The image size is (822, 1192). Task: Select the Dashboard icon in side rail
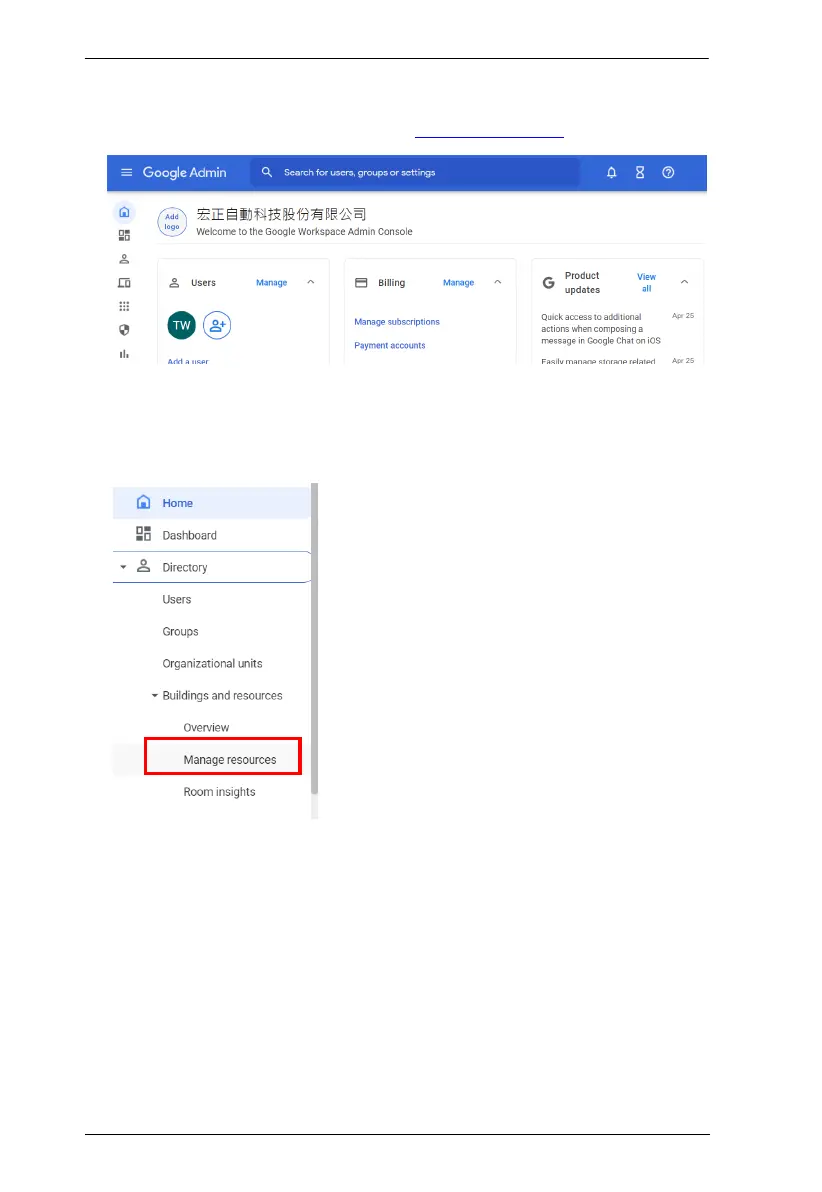pyautogui.click(x=124, y=236)
